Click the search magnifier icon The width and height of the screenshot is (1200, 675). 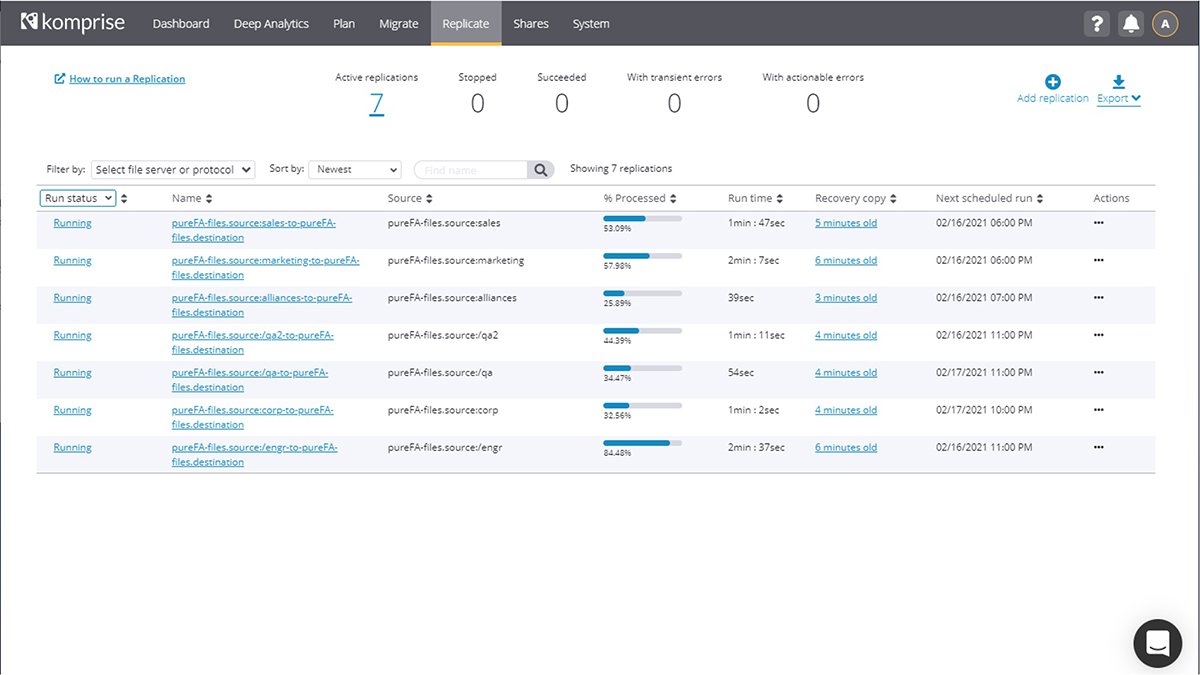point(541,169)
